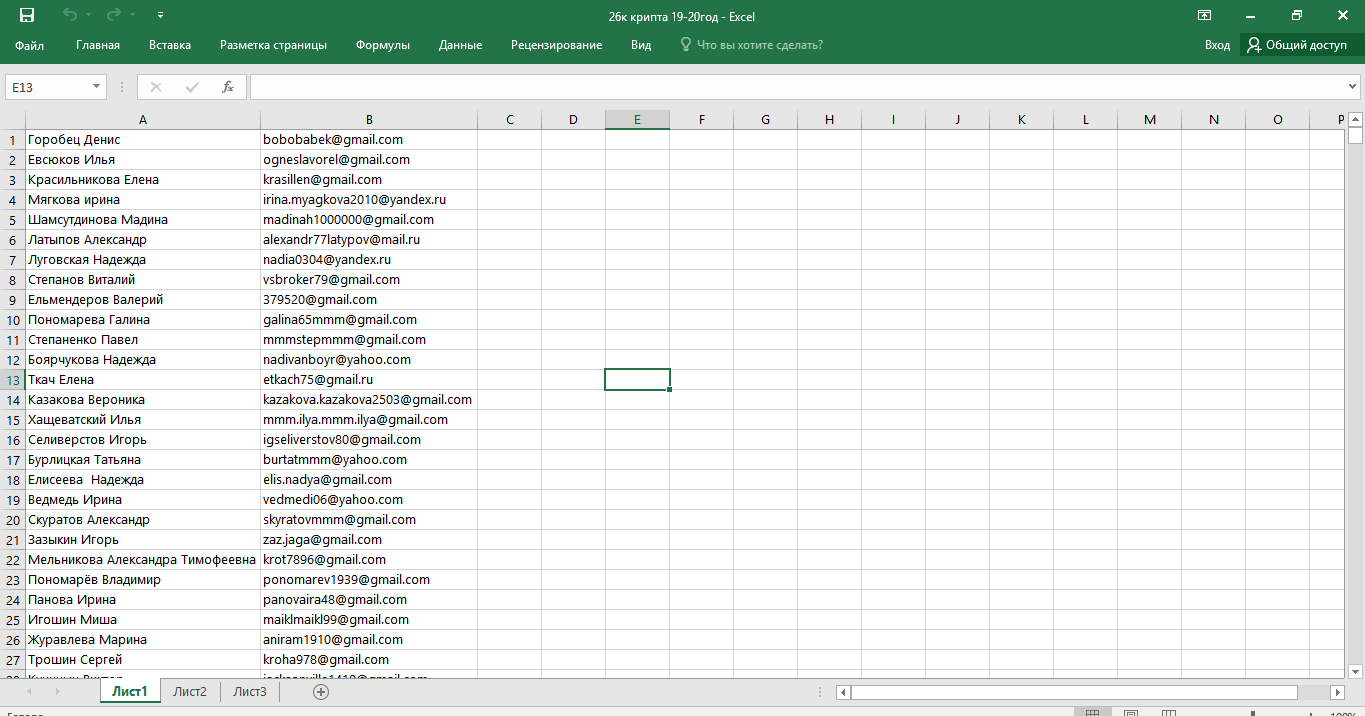Open the Рецензирование ribbon tab

pyautogui.click(x=556, y=45)
